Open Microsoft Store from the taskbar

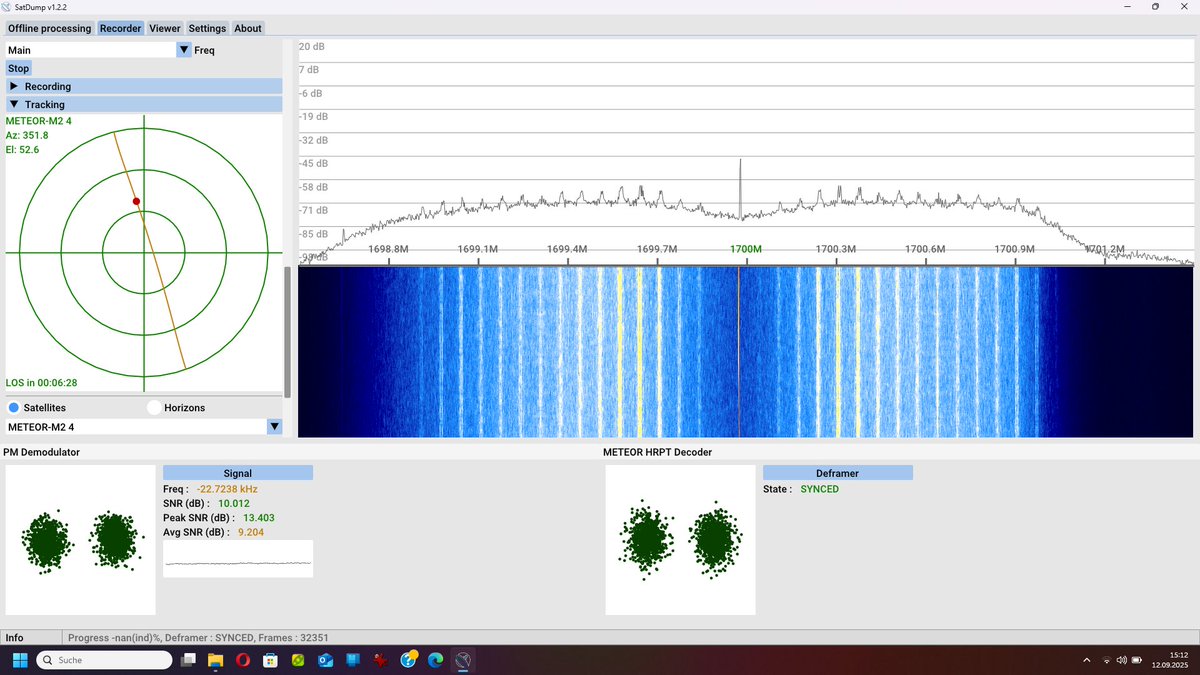(270, 660)
